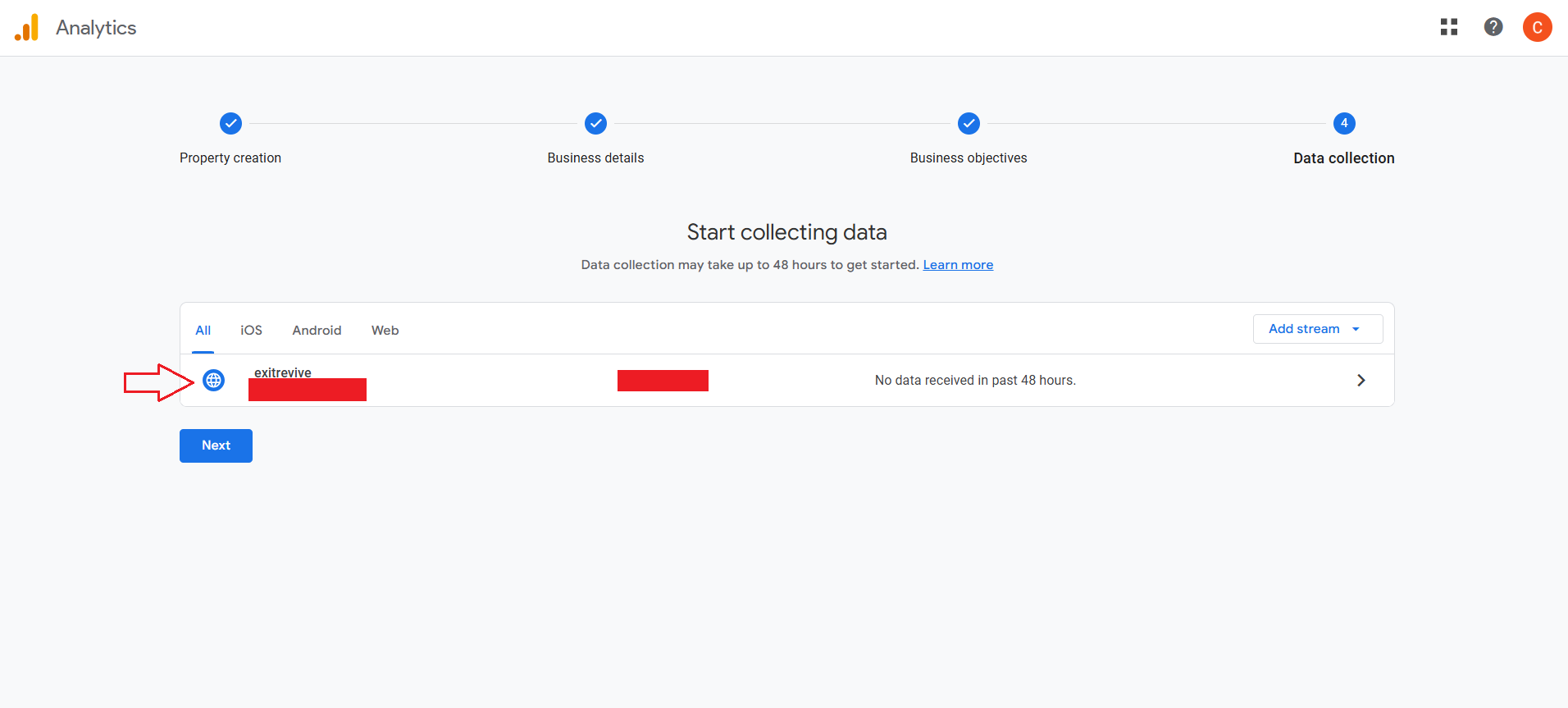1568x708 pixels.
Task: Open the account avatar labeled C
Action: tap(1537, 27)
